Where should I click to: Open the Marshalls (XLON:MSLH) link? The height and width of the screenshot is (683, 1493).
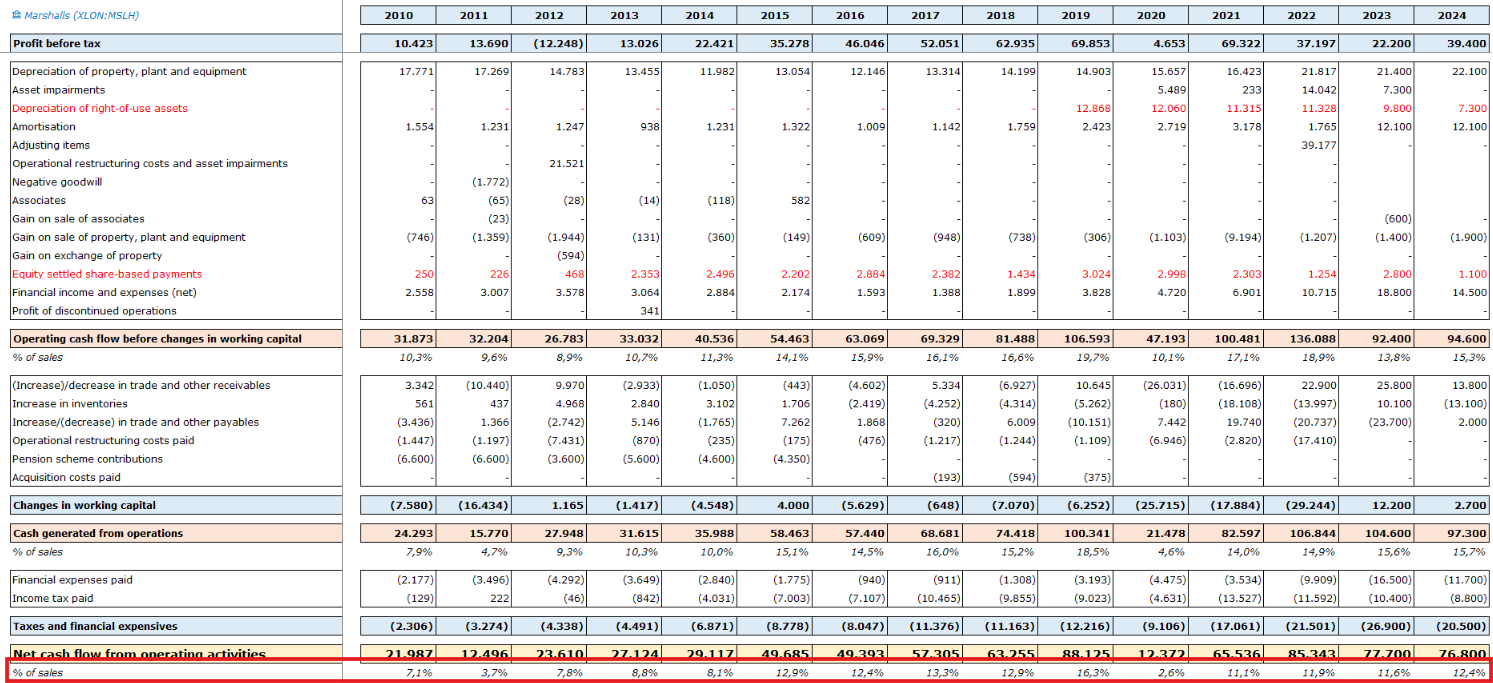coord(80,16)
